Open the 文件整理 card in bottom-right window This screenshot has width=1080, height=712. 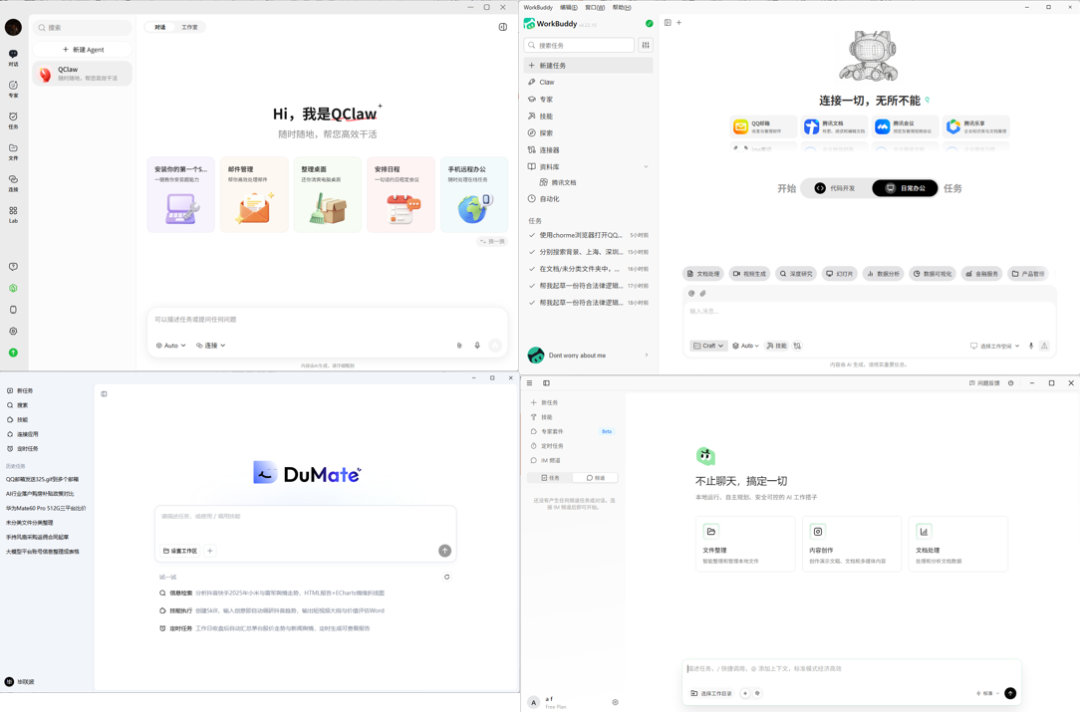745,544
